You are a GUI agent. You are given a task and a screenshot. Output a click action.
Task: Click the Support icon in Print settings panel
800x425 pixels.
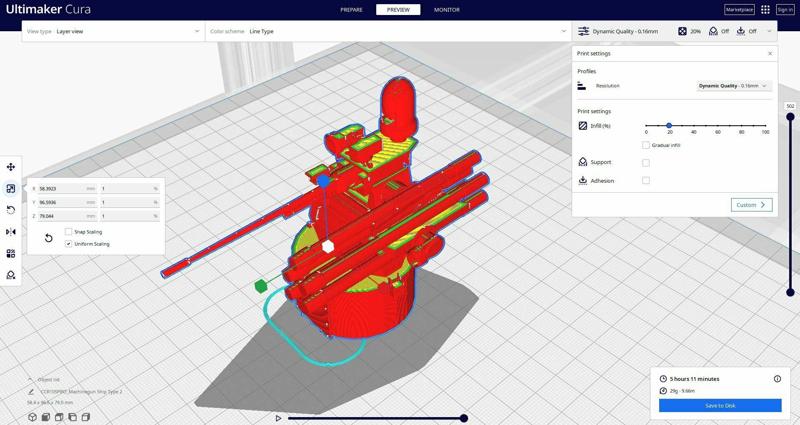[583, 162]
